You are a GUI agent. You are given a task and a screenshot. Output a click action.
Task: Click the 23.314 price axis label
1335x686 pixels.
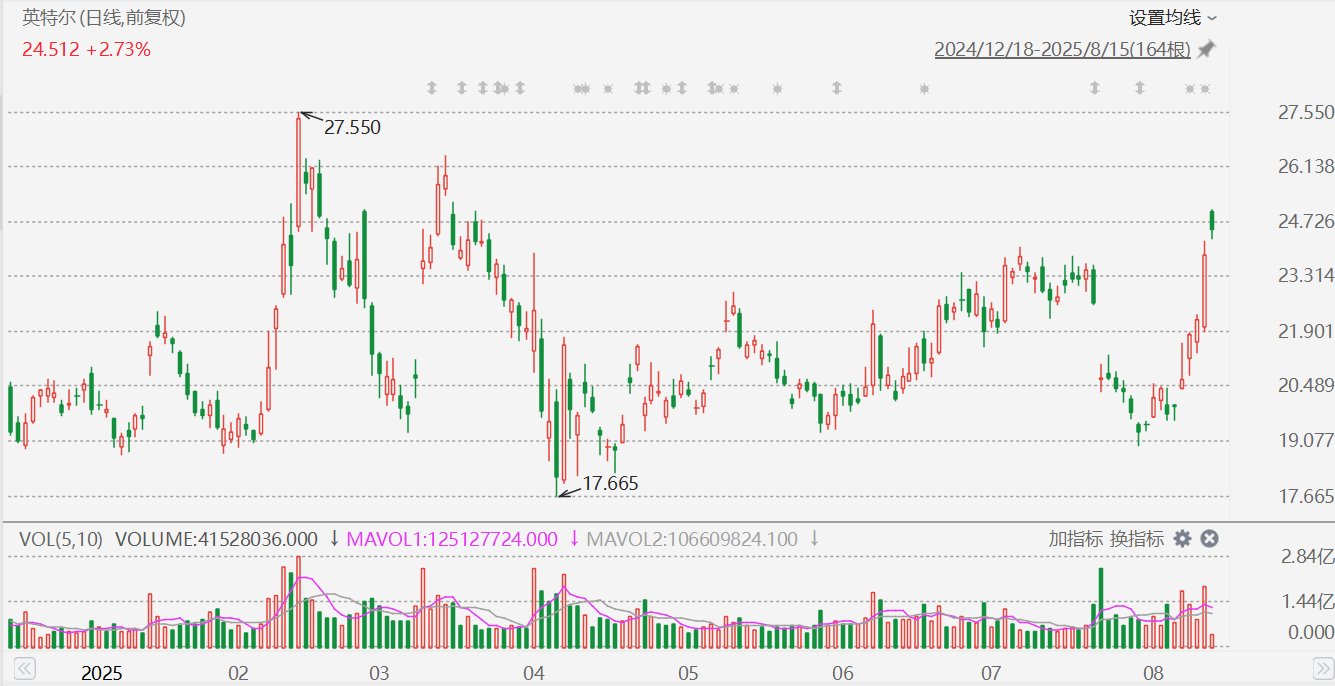tap(1305, 275)
